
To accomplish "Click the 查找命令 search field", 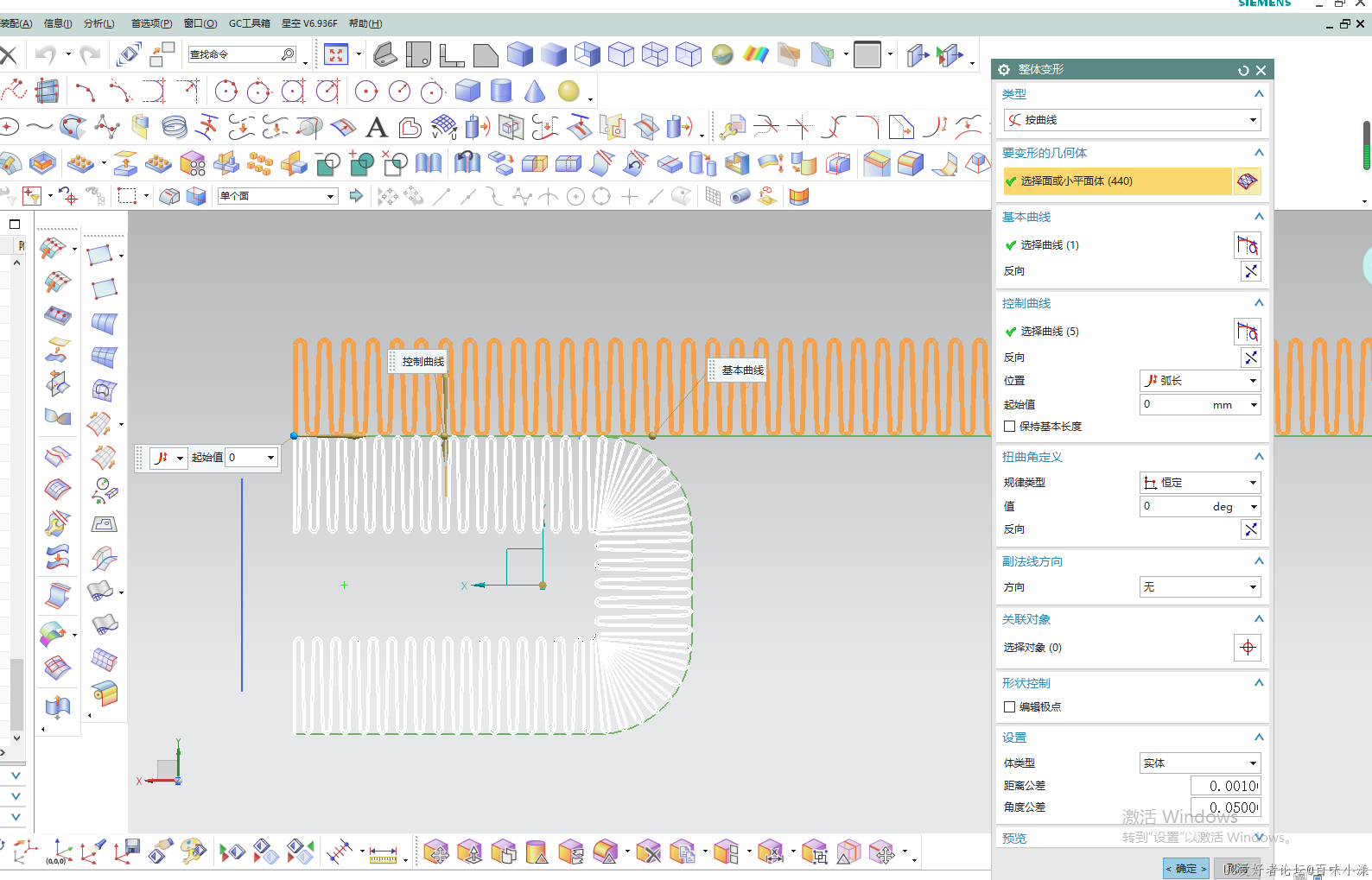I will point(234,54).
